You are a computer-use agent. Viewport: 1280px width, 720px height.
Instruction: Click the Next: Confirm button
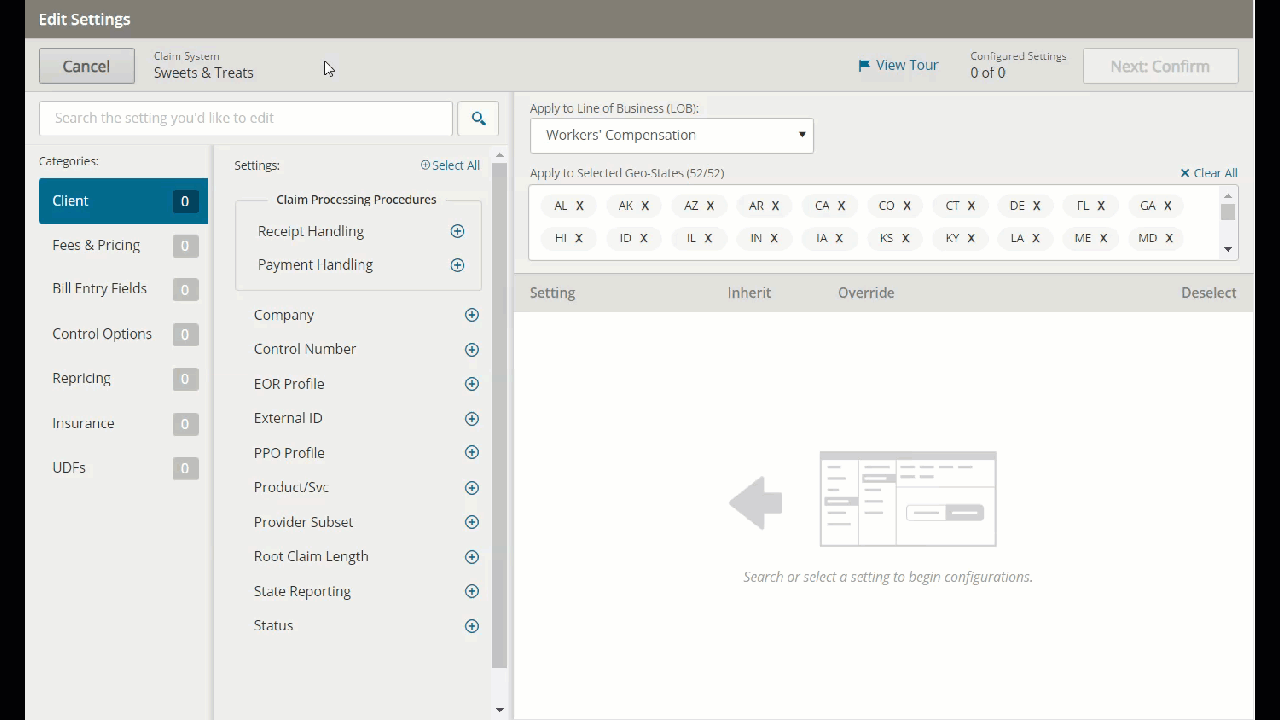1160,66
